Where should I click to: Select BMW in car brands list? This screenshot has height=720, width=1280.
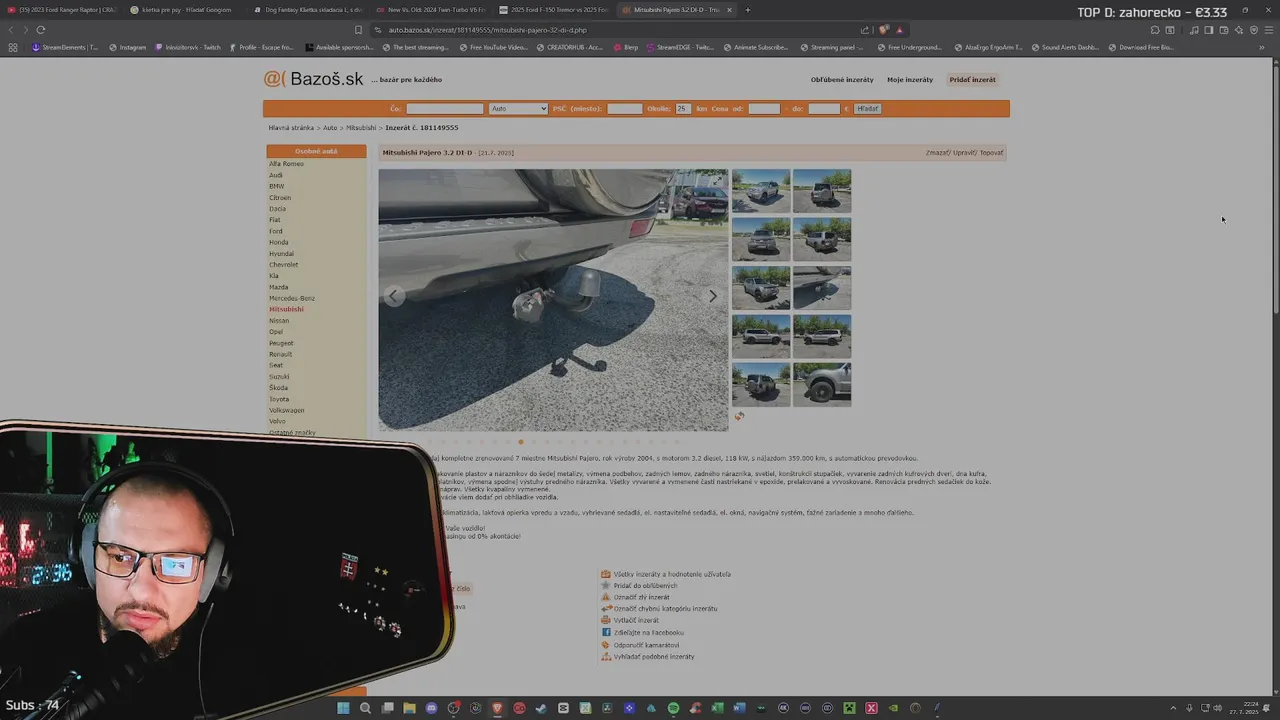(277, 186)
